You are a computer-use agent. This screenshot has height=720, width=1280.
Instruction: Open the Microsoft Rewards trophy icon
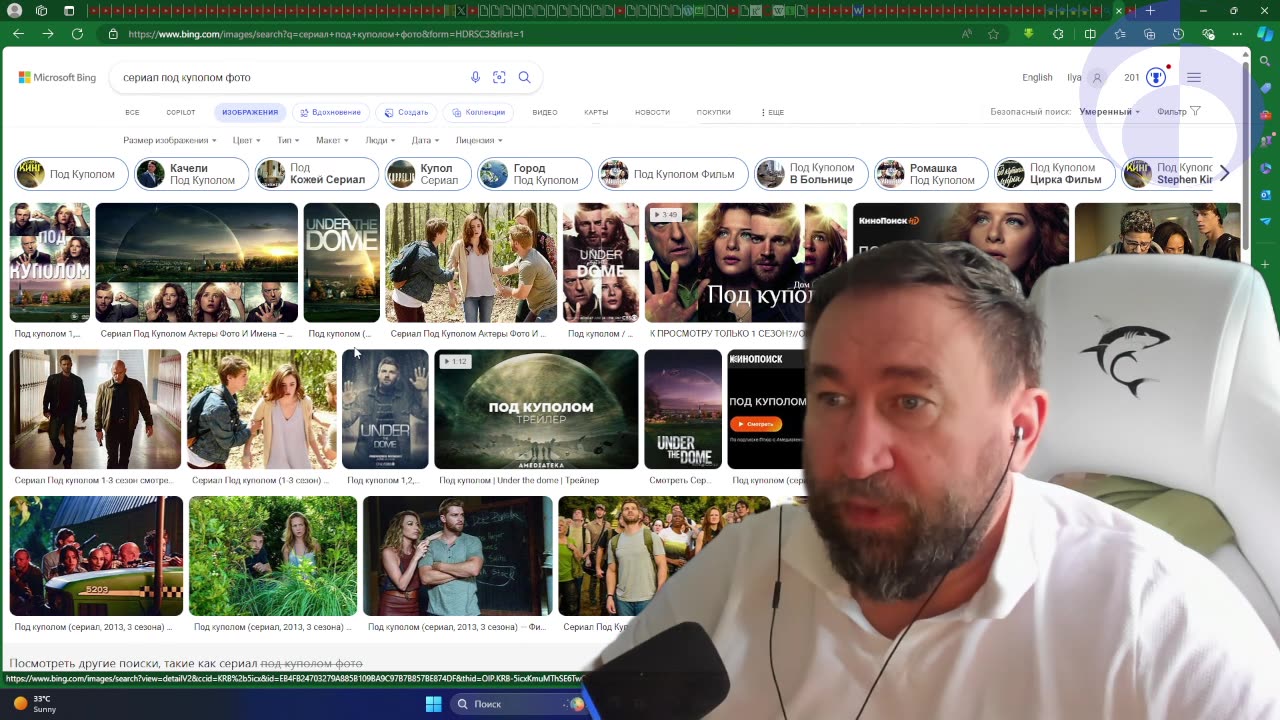click(x=1156, y=77)
